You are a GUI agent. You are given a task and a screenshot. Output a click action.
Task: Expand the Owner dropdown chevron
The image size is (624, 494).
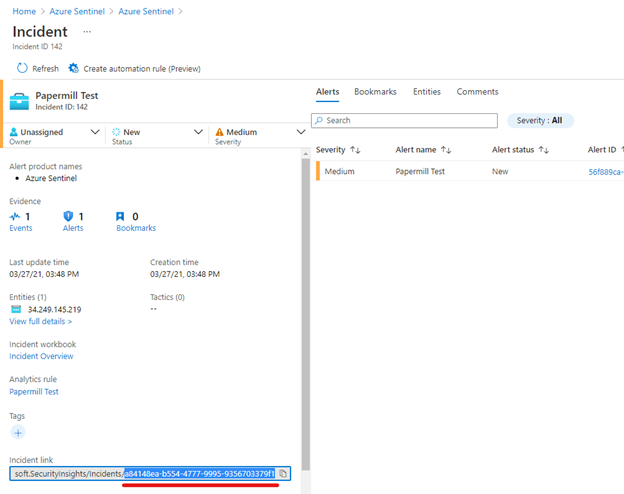[x=95, y=132]
